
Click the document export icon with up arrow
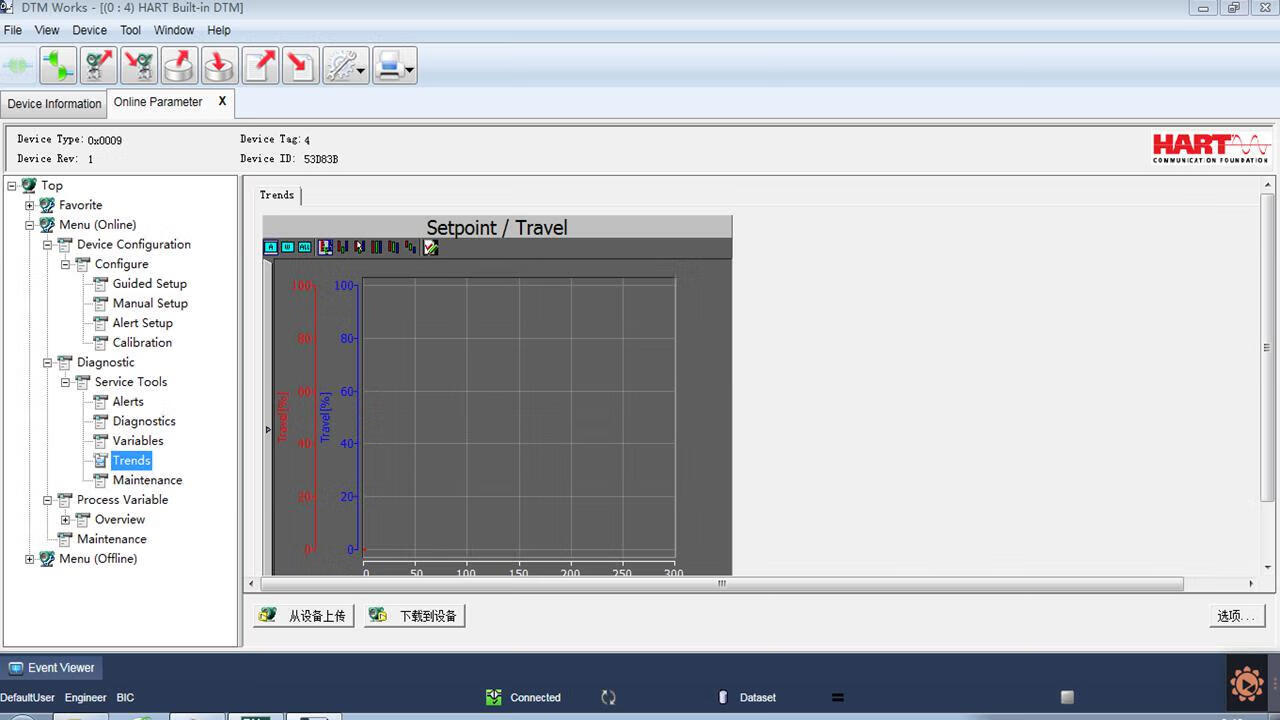(x=260, y=66)
